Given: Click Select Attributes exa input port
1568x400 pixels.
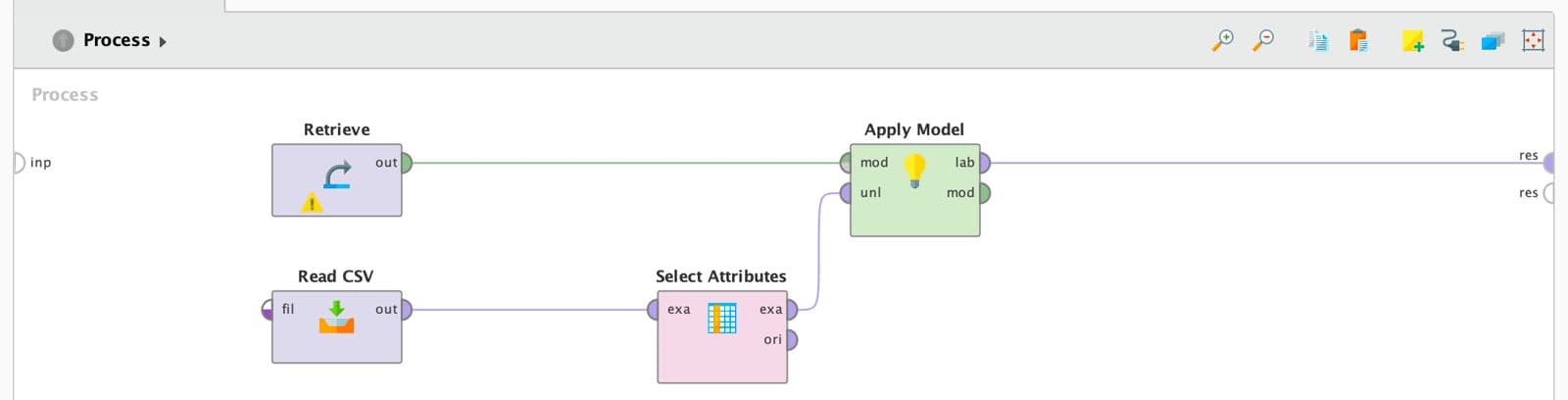Looking at the screenshot, I should pyautogui.click(x=653, y=310).
